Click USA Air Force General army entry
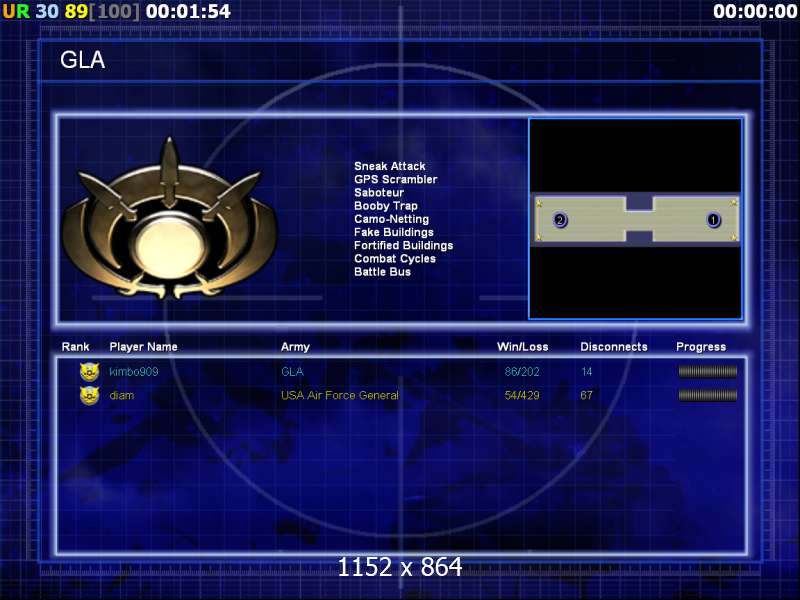 click(x=340, y=395)
